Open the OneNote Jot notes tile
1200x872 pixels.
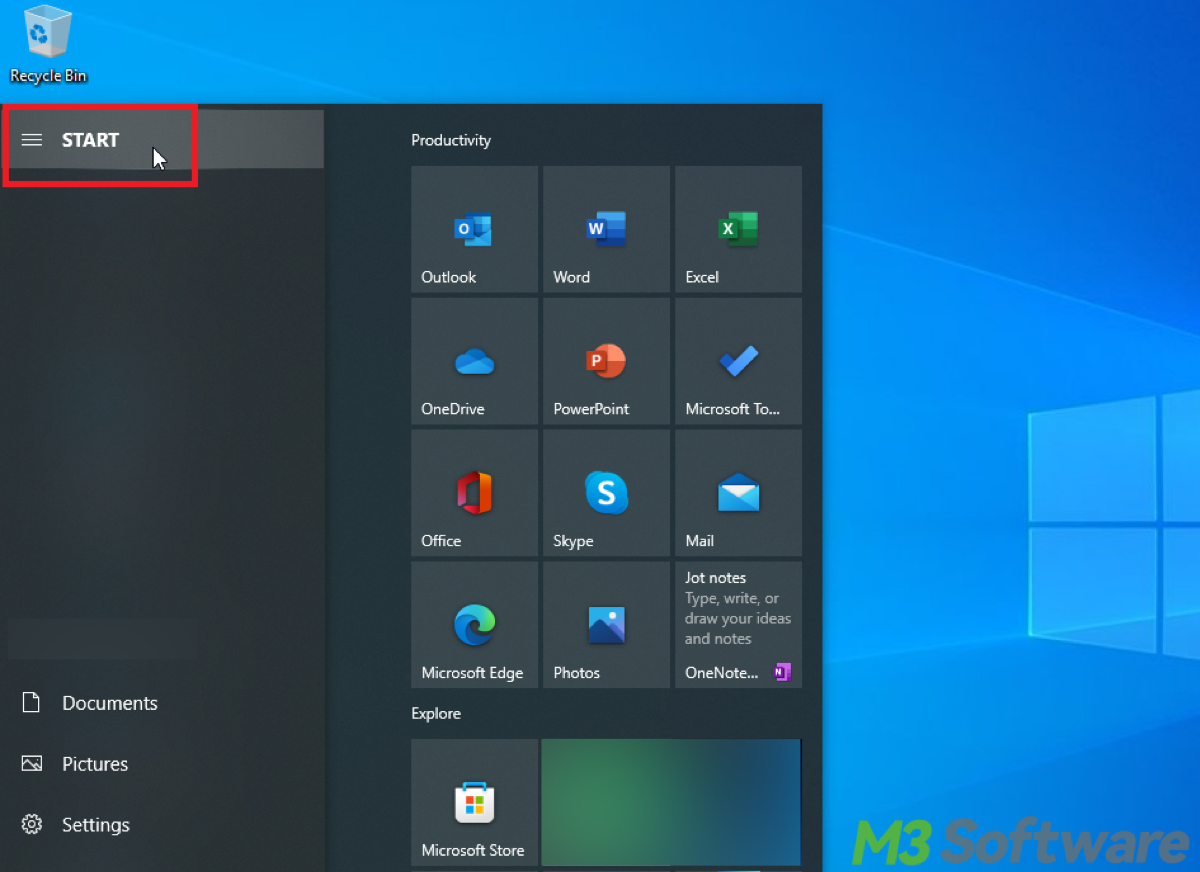tap(739, 625)
